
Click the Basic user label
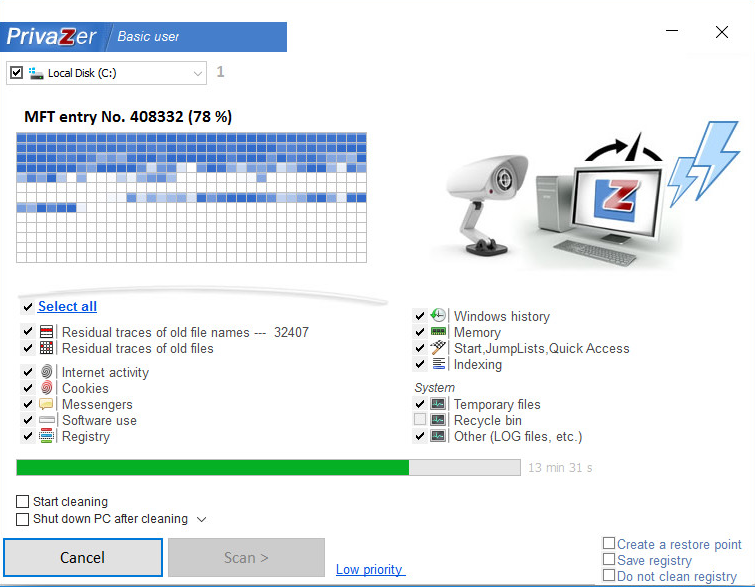click(x=148, y=37)
